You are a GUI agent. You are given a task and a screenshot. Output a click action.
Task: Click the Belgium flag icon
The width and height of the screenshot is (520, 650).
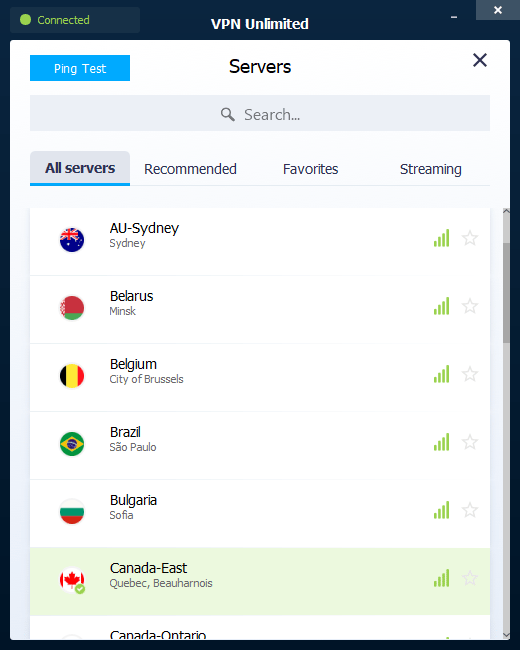click(x=72, y=376)
